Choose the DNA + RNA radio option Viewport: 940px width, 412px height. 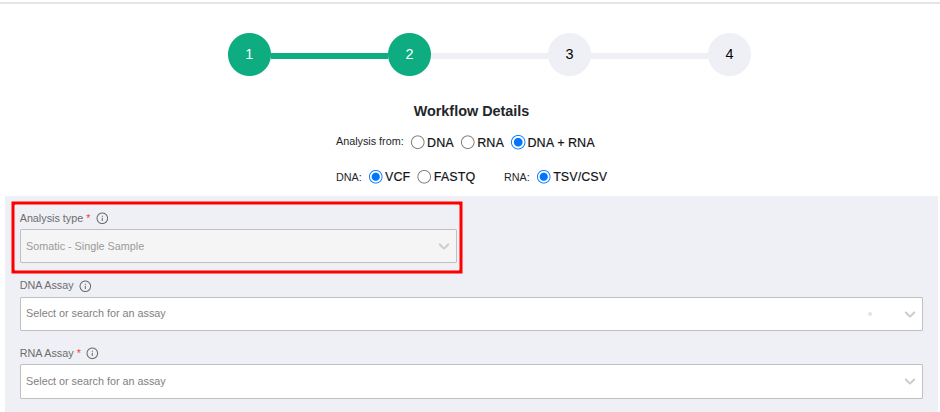pyautogui.click(x=518, y=143)
